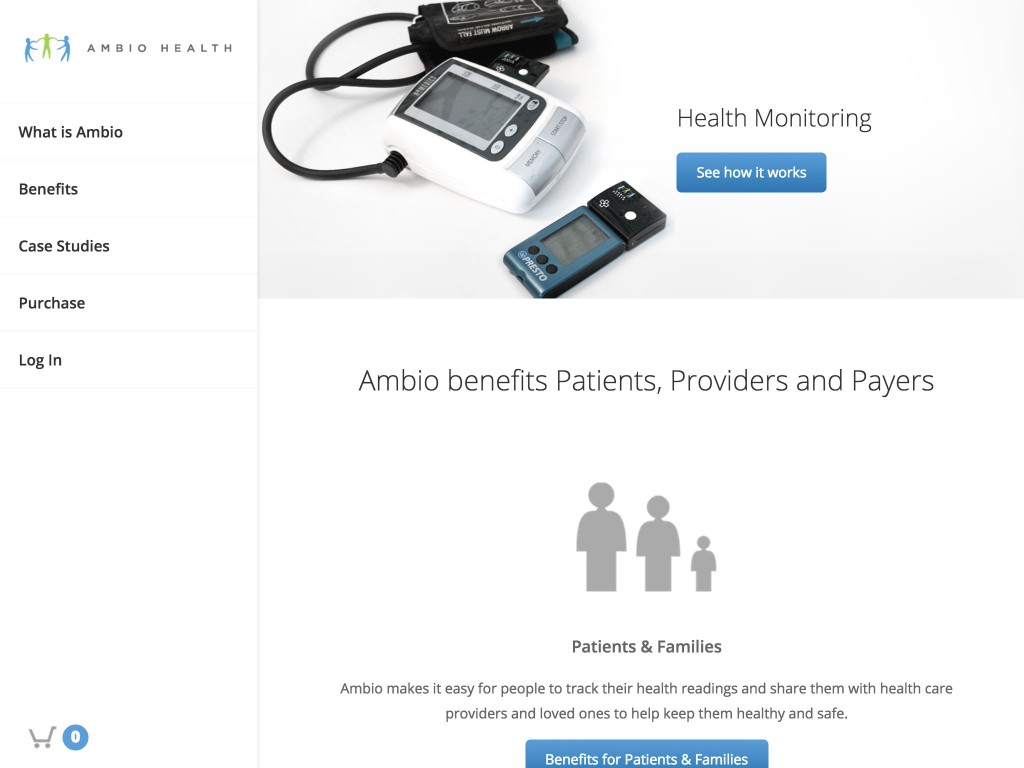Screen dimensions: 1024x768
Task: Click the See how it works button
Action: (x=751, y=172)
